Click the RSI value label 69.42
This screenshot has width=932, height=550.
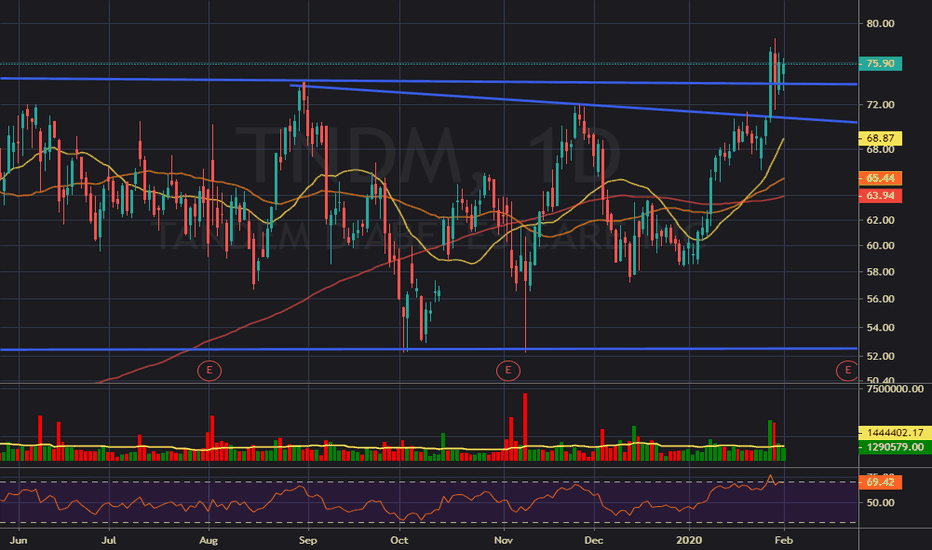[880, 482]
